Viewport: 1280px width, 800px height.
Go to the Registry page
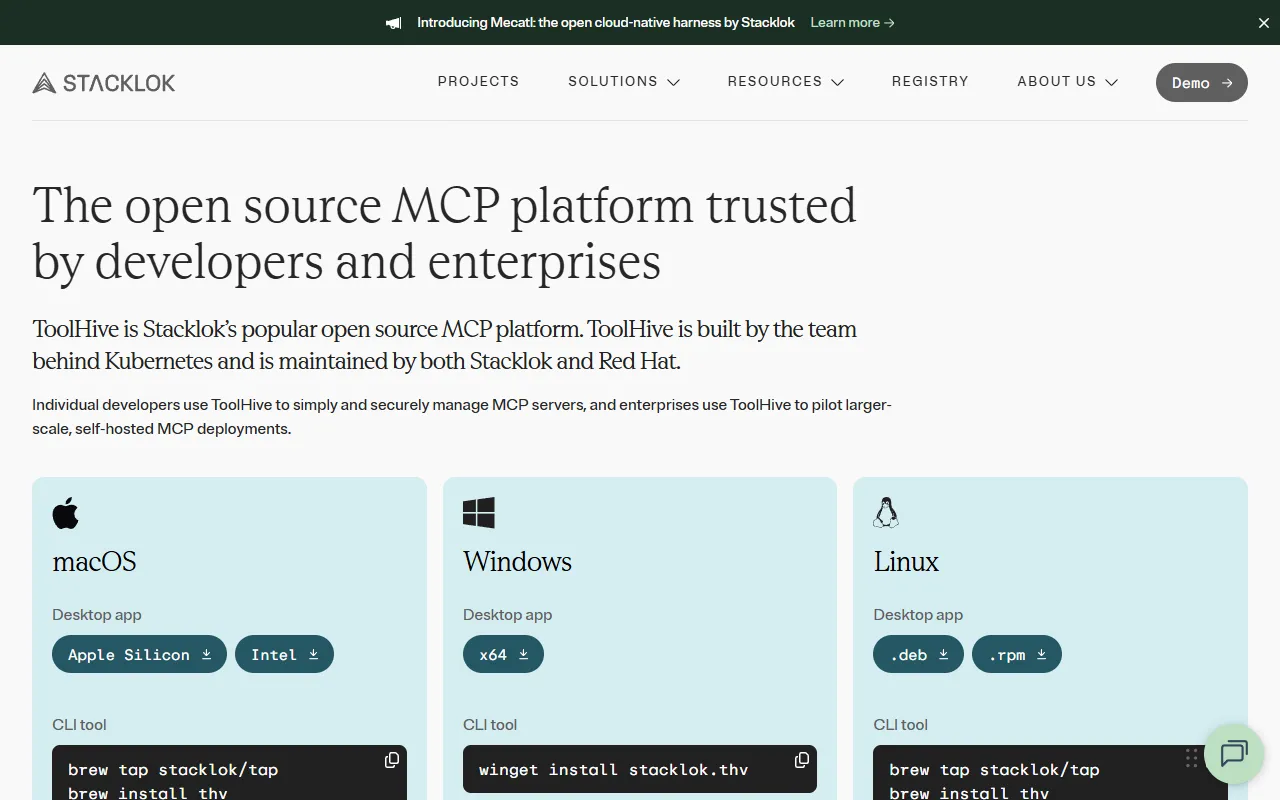[930, 82]
